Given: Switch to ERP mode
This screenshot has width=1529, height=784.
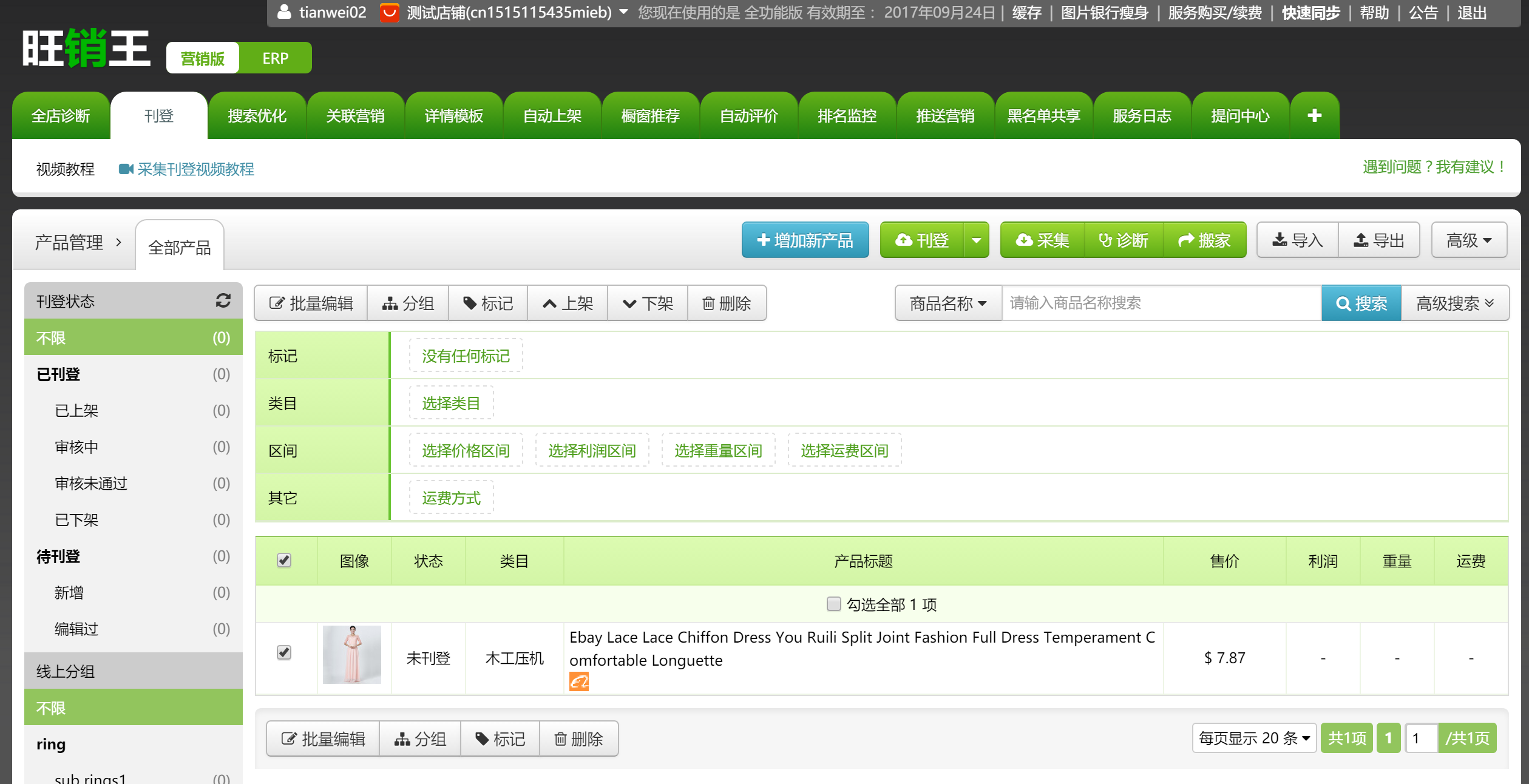Looking at the screenshot, I should (275, 58).
